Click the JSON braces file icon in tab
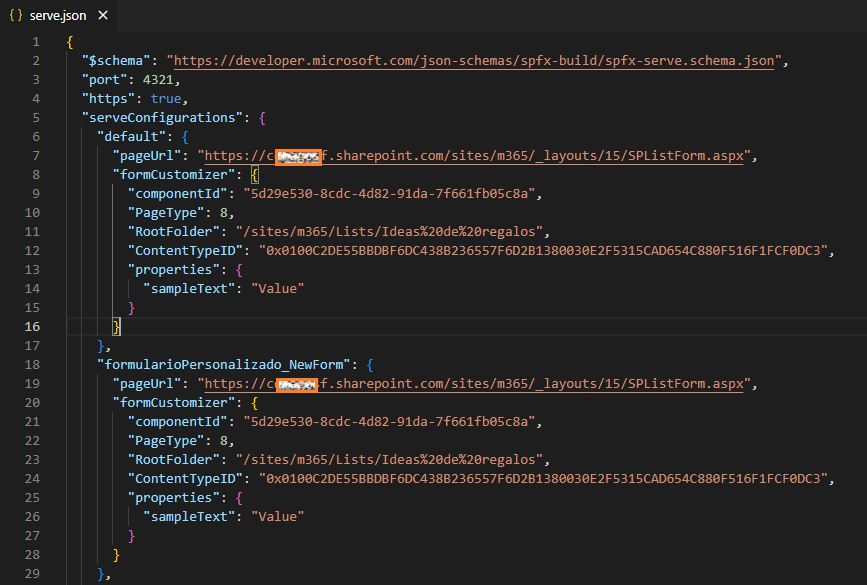 point(16,15)
